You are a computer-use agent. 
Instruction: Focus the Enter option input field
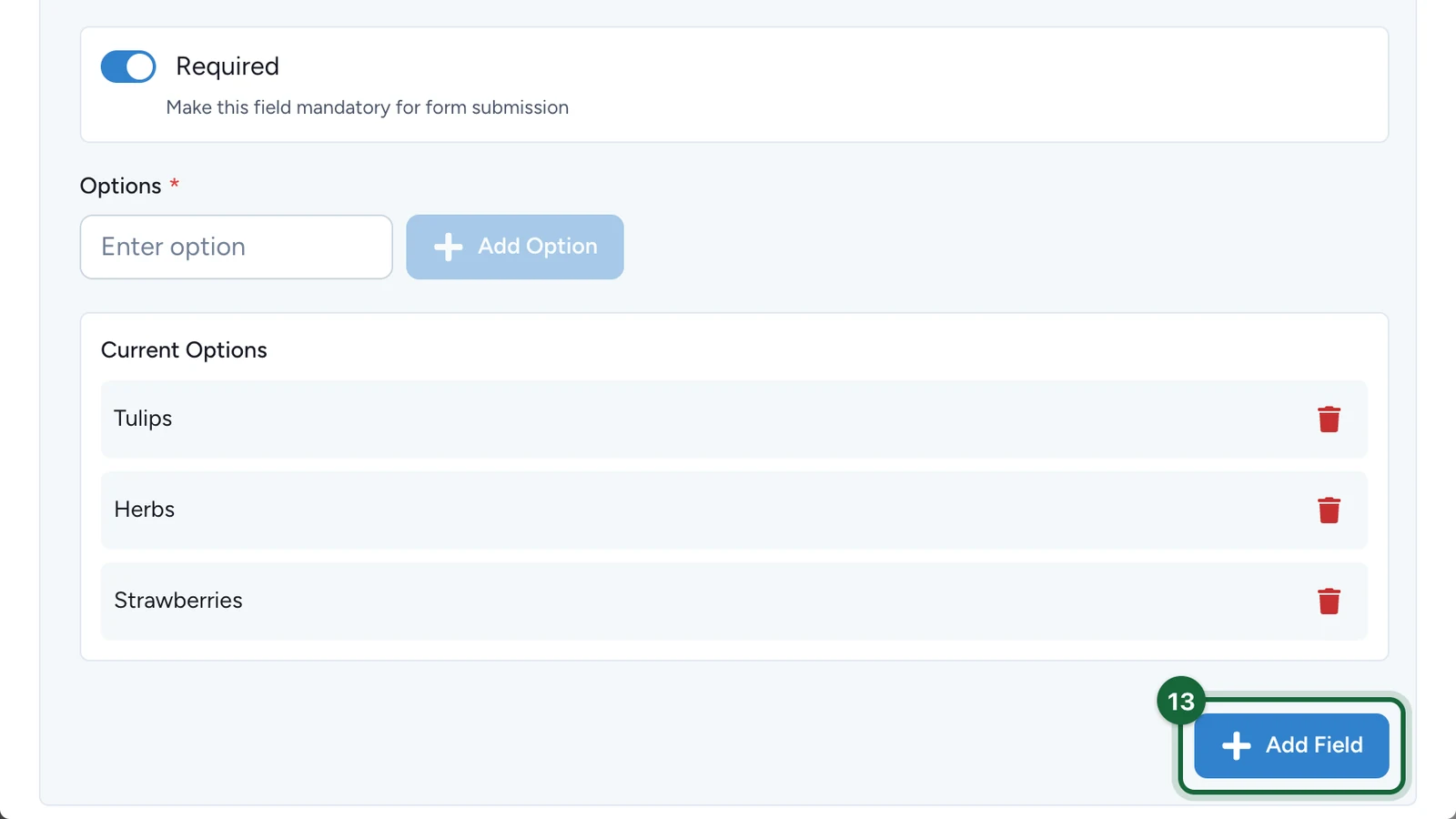(x=237, y=247)
